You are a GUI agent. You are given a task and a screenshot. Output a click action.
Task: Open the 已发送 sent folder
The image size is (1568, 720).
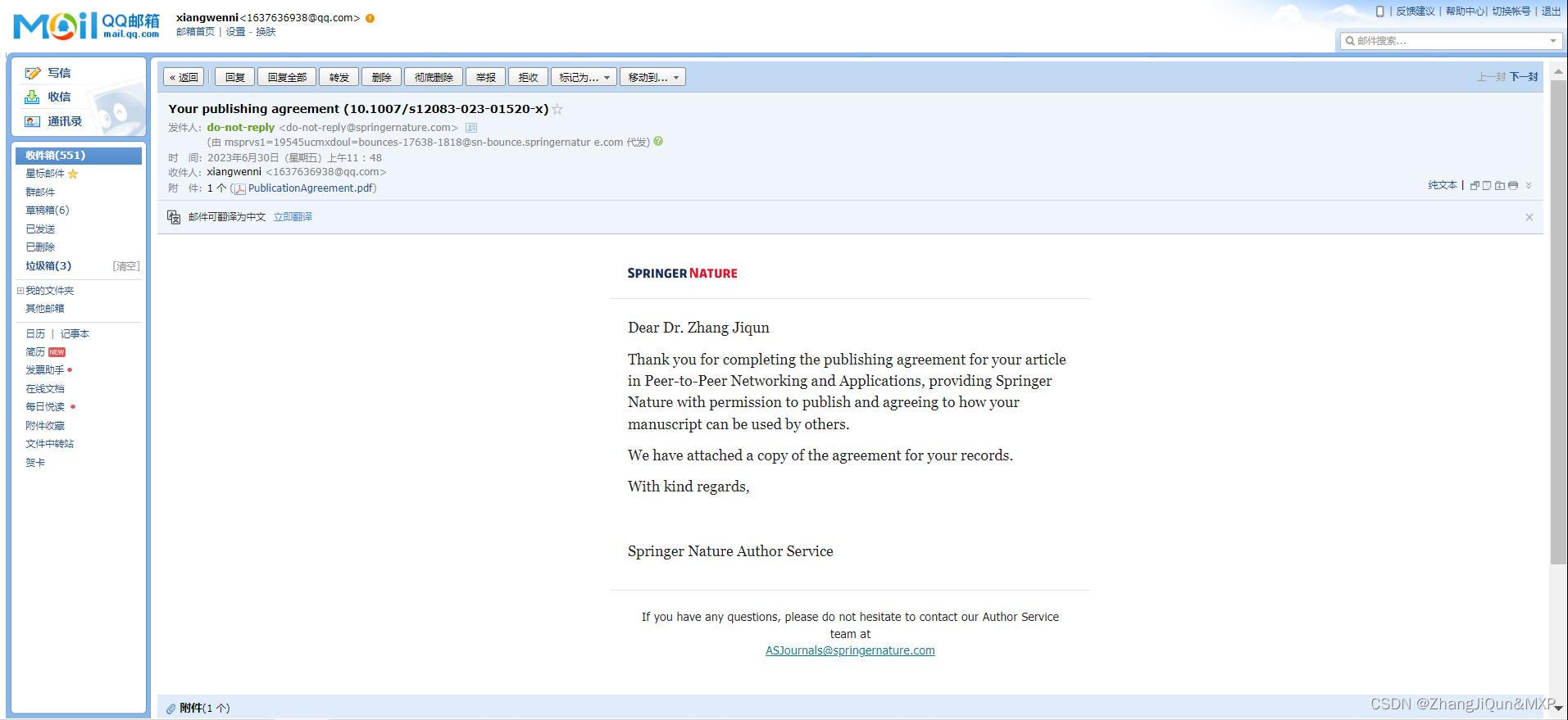point(40,229)
